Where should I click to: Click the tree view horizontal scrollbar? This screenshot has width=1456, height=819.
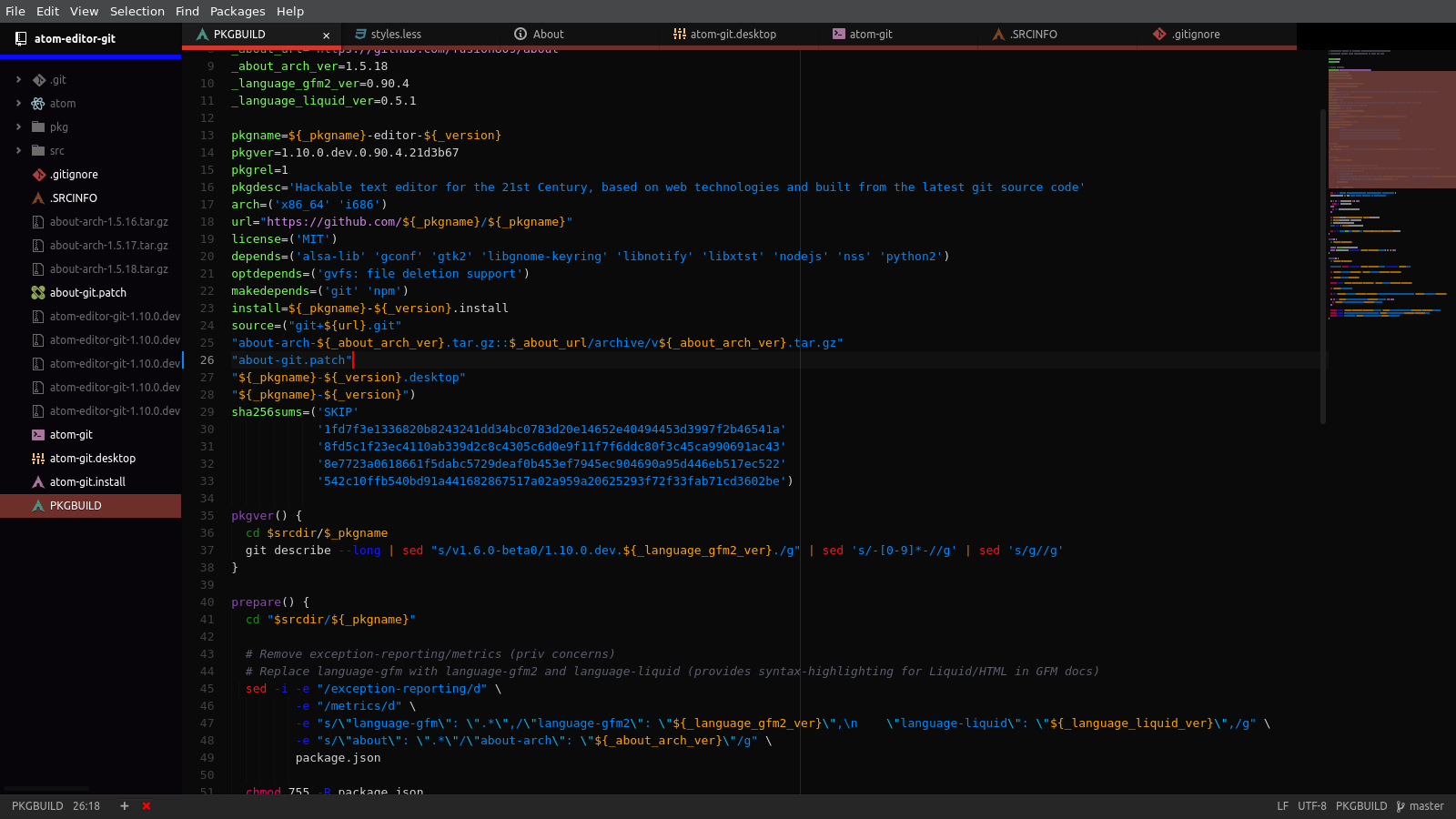tap(47, 789)
